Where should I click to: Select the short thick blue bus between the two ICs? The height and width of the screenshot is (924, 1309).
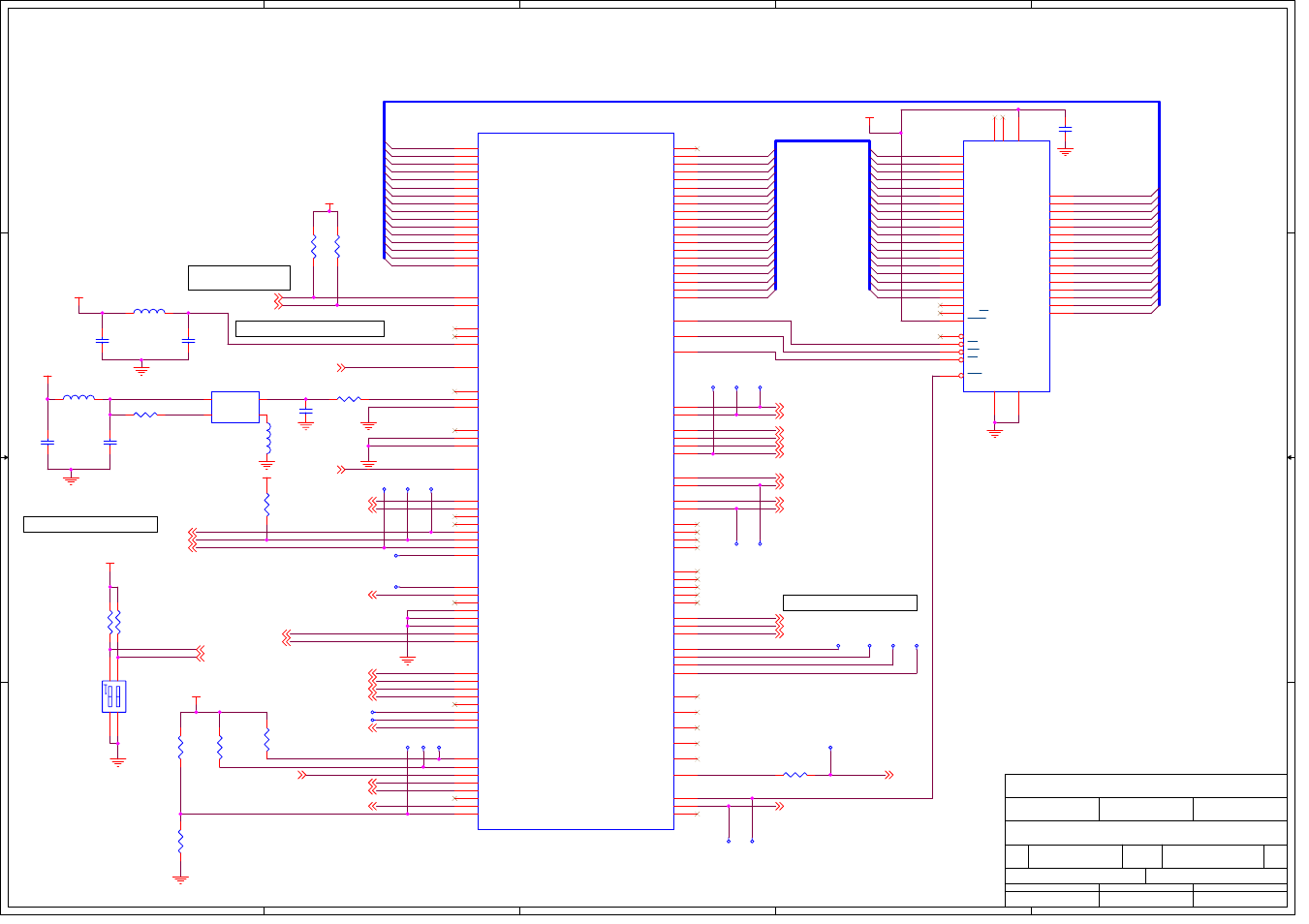point(823,141)
